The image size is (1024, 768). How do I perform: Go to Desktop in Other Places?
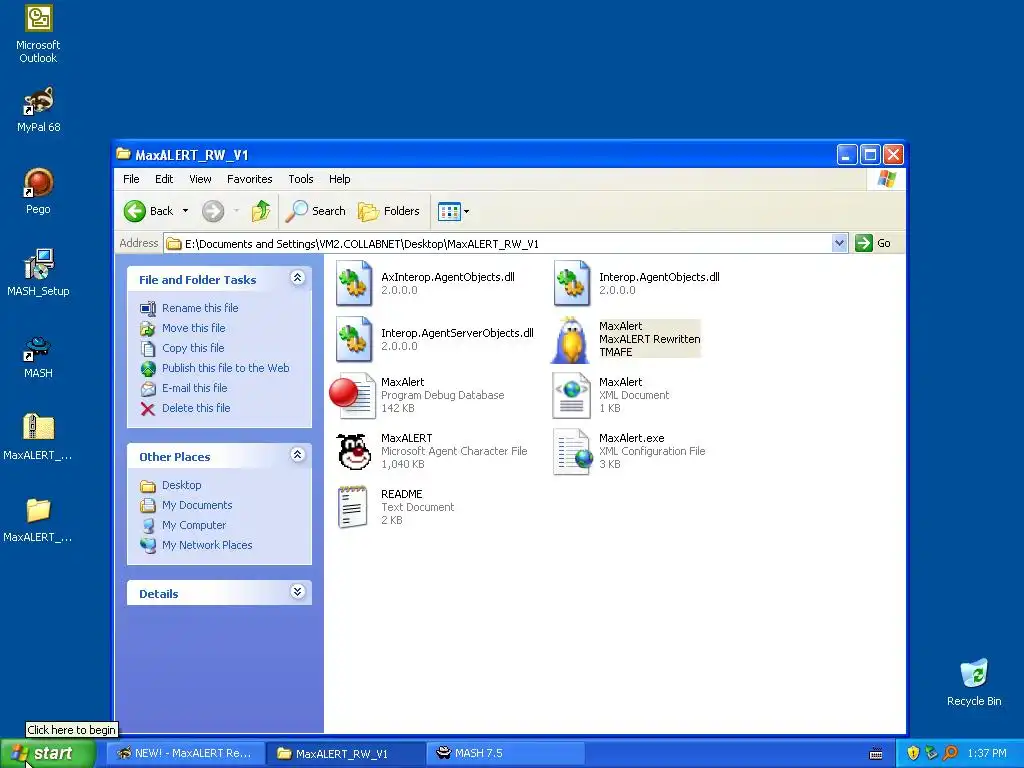tap(182, 485)
